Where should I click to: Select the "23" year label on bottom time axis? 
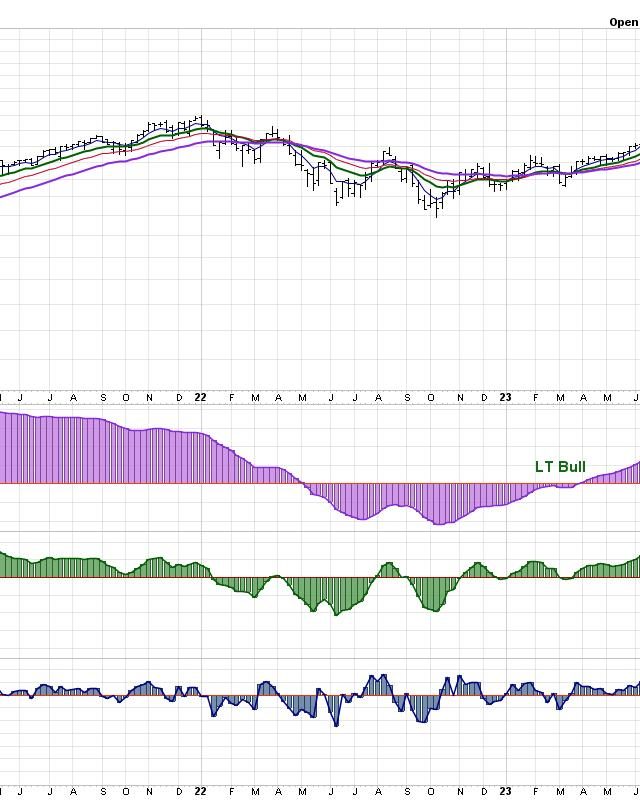[505, 790]
